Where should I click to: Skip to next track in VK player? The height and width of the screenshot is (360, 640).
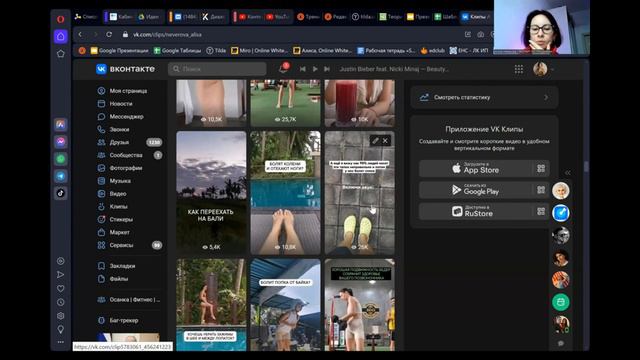point(327,69)
